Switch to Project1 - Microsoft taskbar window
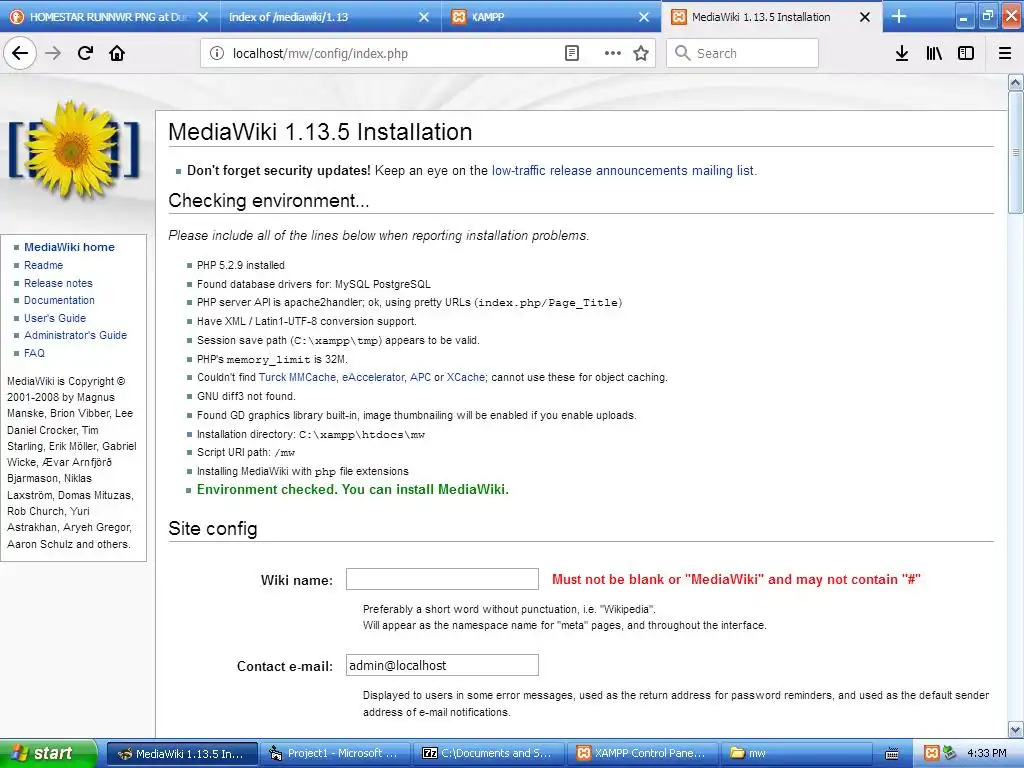The width and height of the screenshot is (1024, 768). [x=336, y=754]
